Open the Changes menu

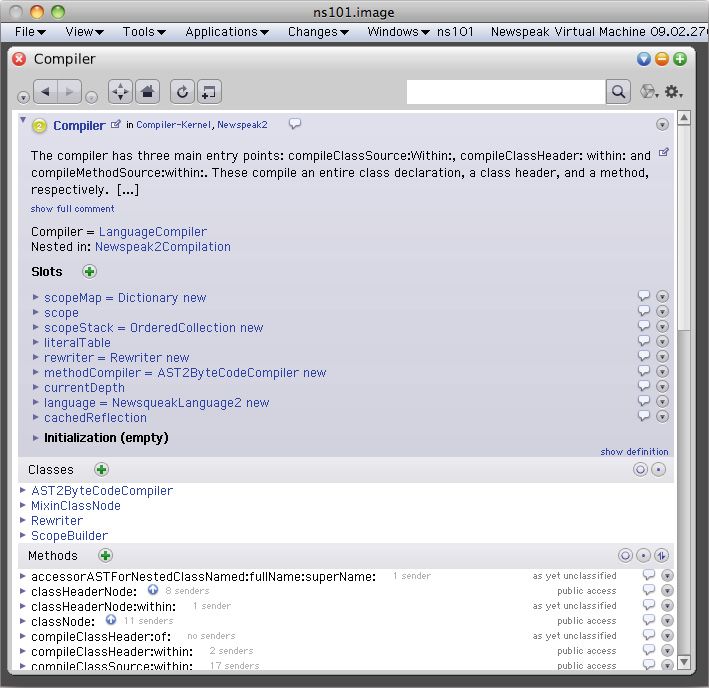pyautogui.click(x=318, y=32)
